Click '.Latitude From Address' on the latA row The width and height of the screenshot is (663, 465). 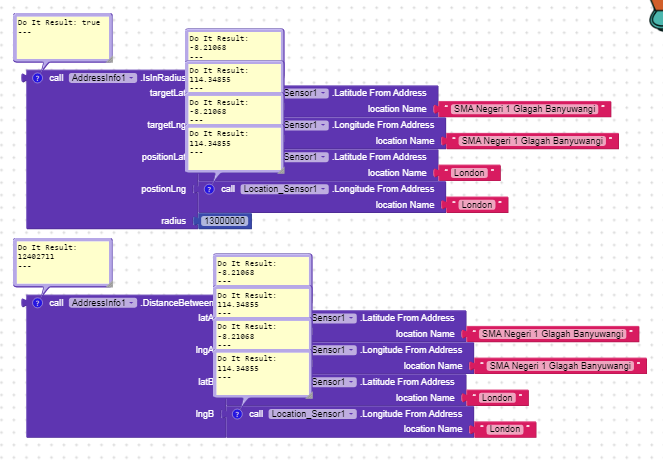point(407,318)
